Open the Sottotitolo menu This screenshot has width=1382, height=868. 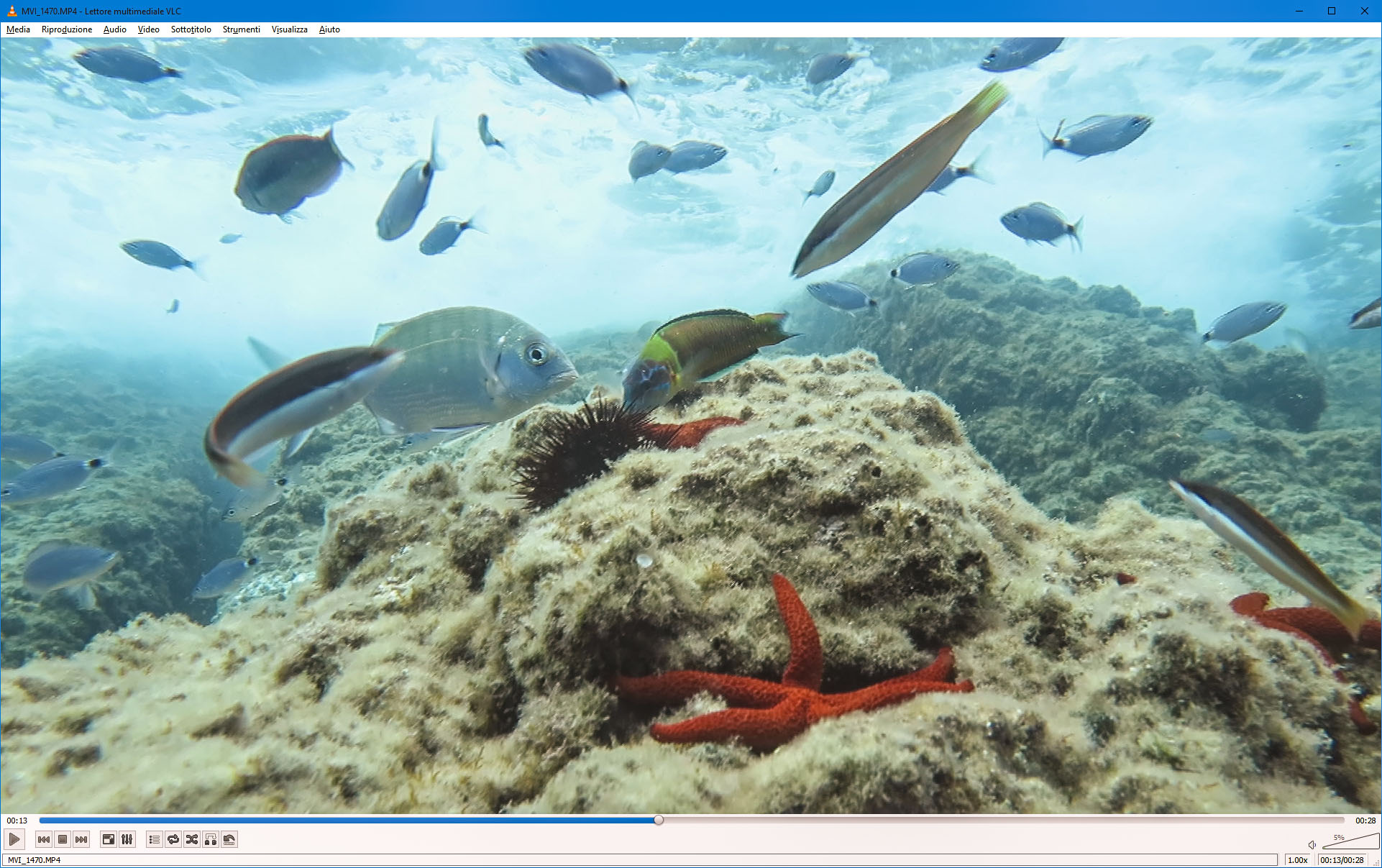coord(191,29)
